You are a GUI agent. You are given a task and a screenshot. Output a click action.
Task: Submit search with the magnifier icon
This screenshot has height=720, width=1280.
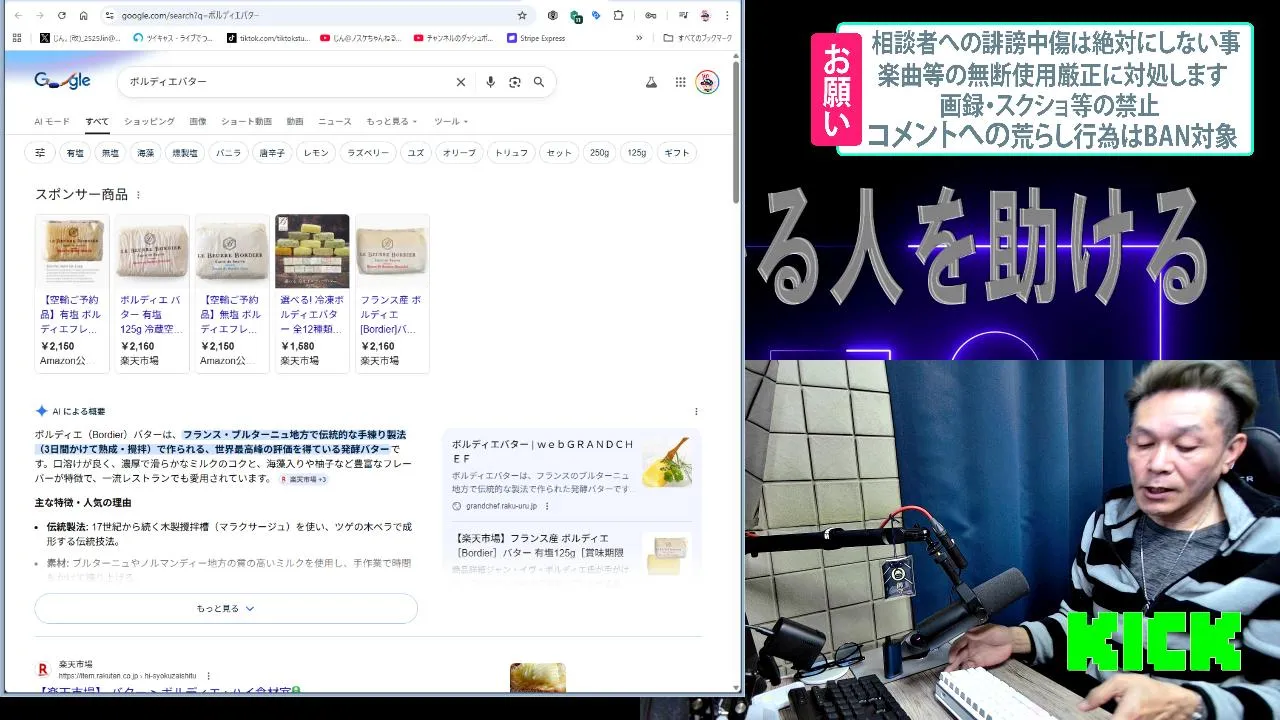click(x=539, y=82)
